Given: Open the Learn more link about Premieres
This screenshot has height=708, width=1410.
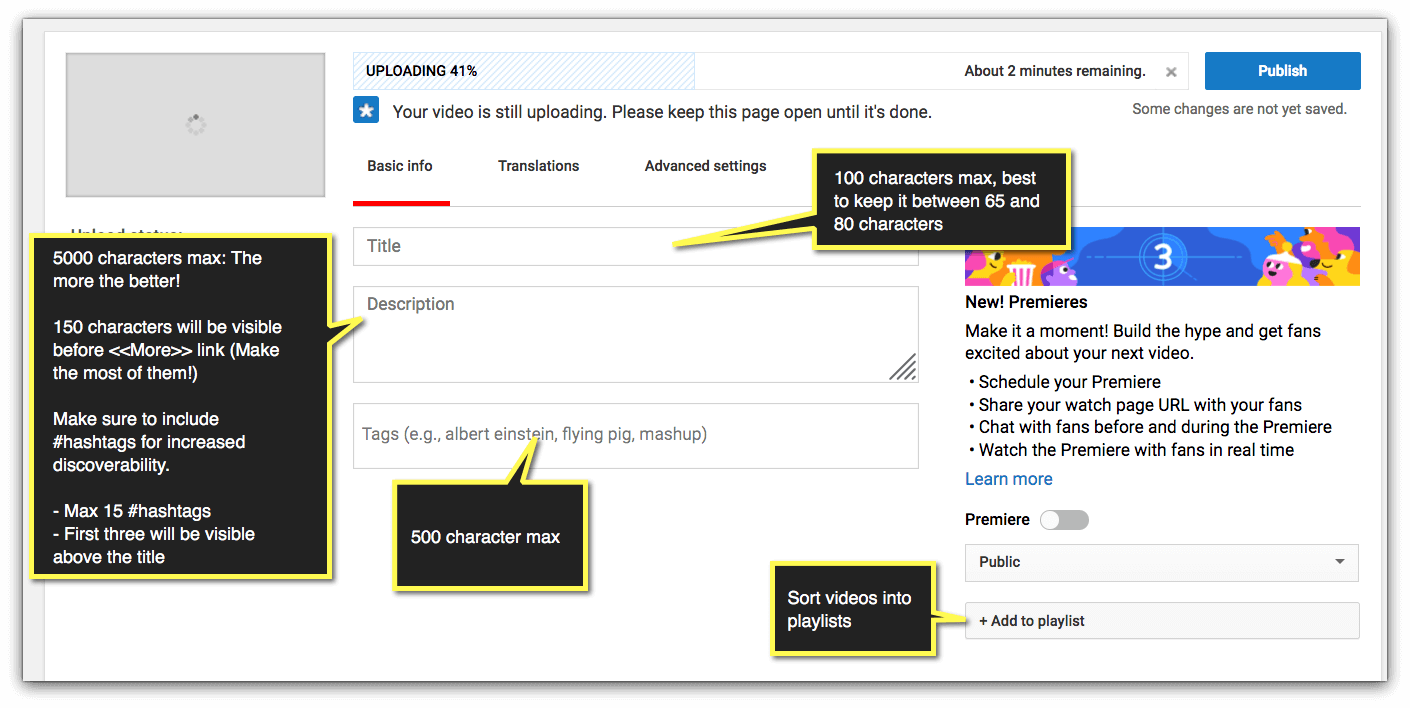Looking at the screenshot, I should pos(1008,479).
